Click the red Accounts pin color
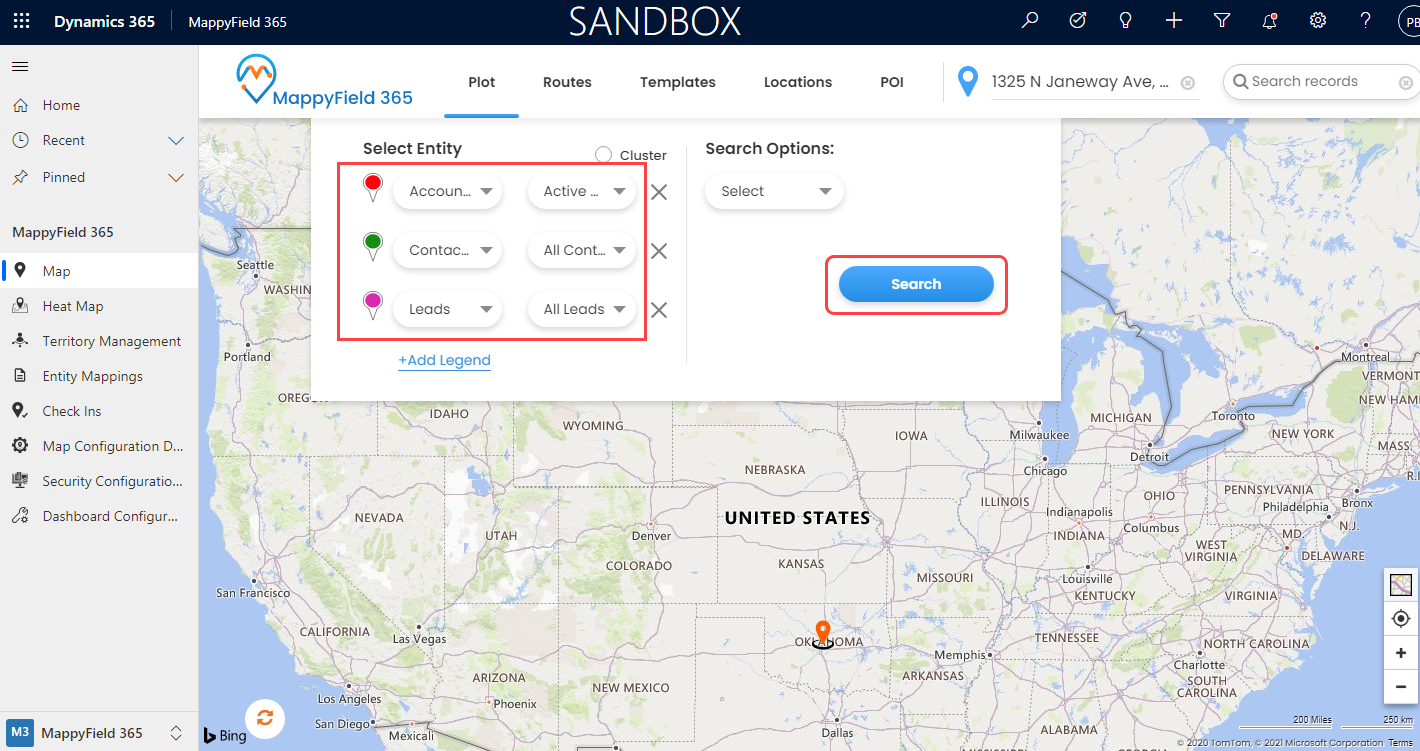 [x=373, y=187]
